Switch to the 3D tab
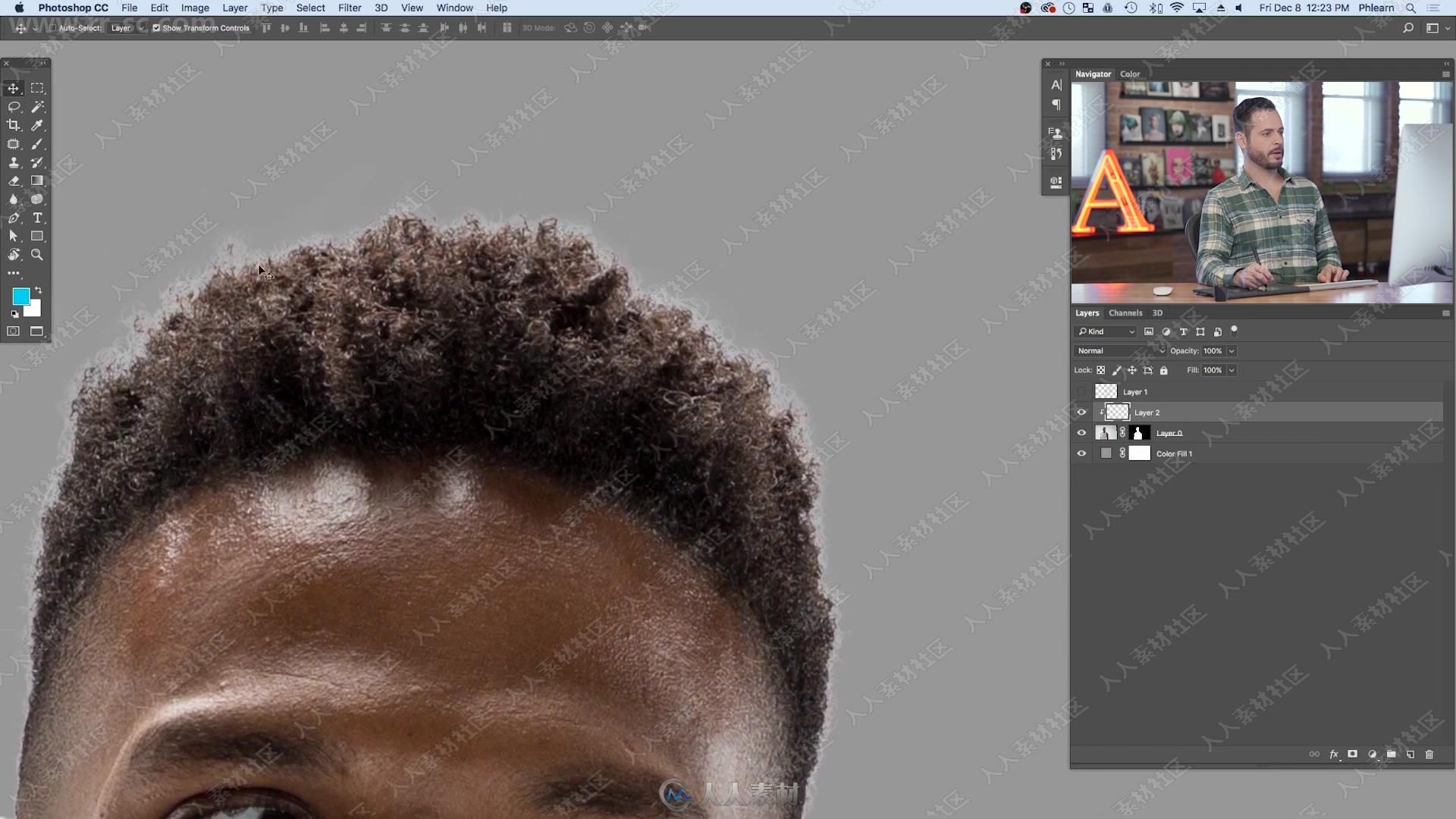Viewport: 1456px width, 819px height. pos(1158,312)
